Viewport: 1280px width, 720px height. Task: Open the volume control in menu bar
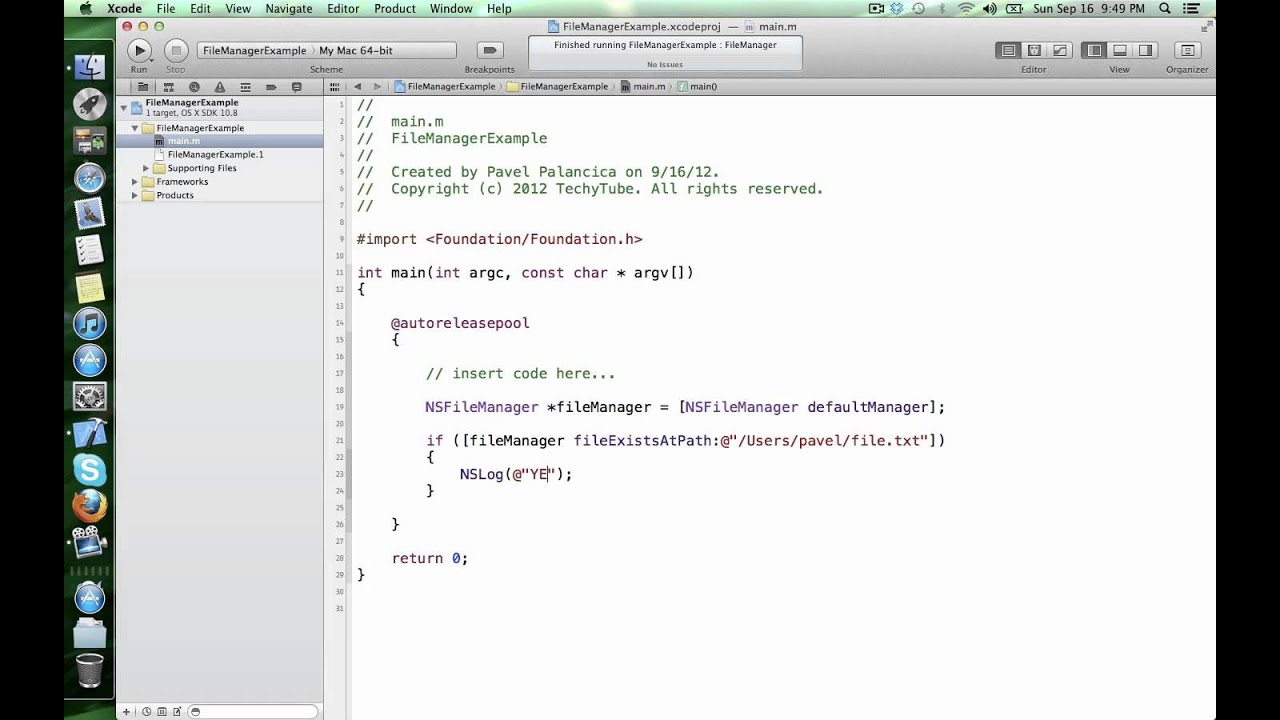coord(988,8)
